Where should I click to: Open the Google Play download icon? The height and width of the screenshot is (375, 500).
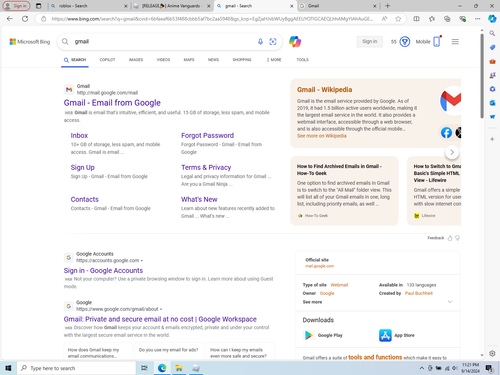pos(309,335)
